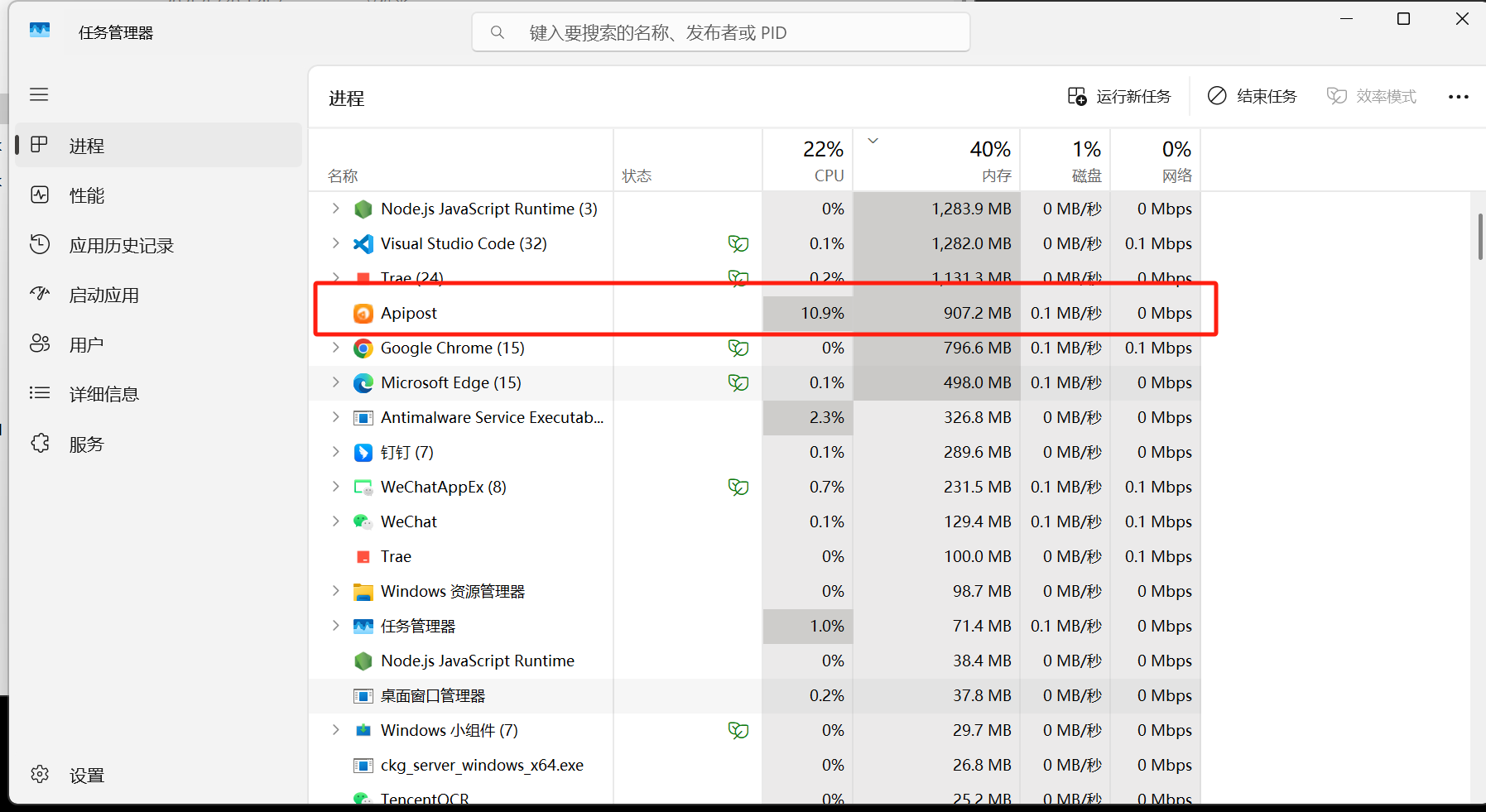Screen dimensions: 1486x812
Task: Click the search magnifier icon
Action: click(498, 32)
